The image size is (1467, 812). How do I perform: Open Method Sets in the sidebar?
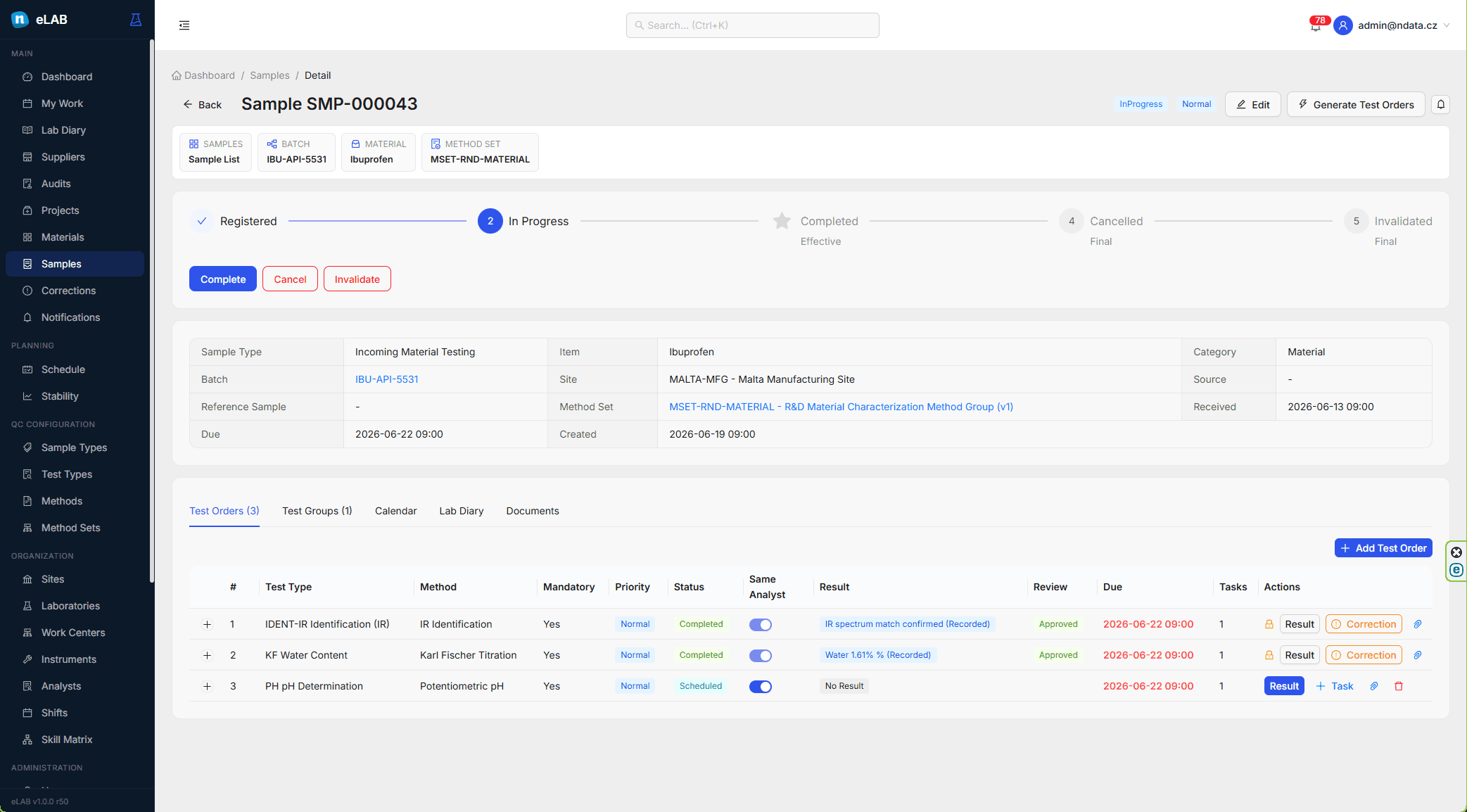(x=75, y=528)
